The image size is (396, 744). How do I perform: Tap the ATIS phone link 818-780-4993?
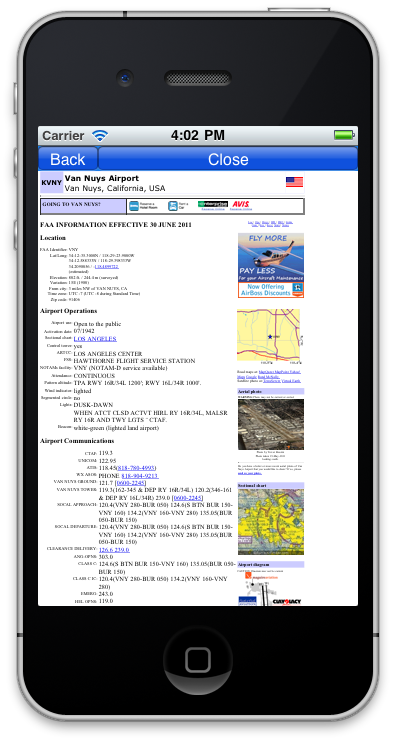point(137,468)
